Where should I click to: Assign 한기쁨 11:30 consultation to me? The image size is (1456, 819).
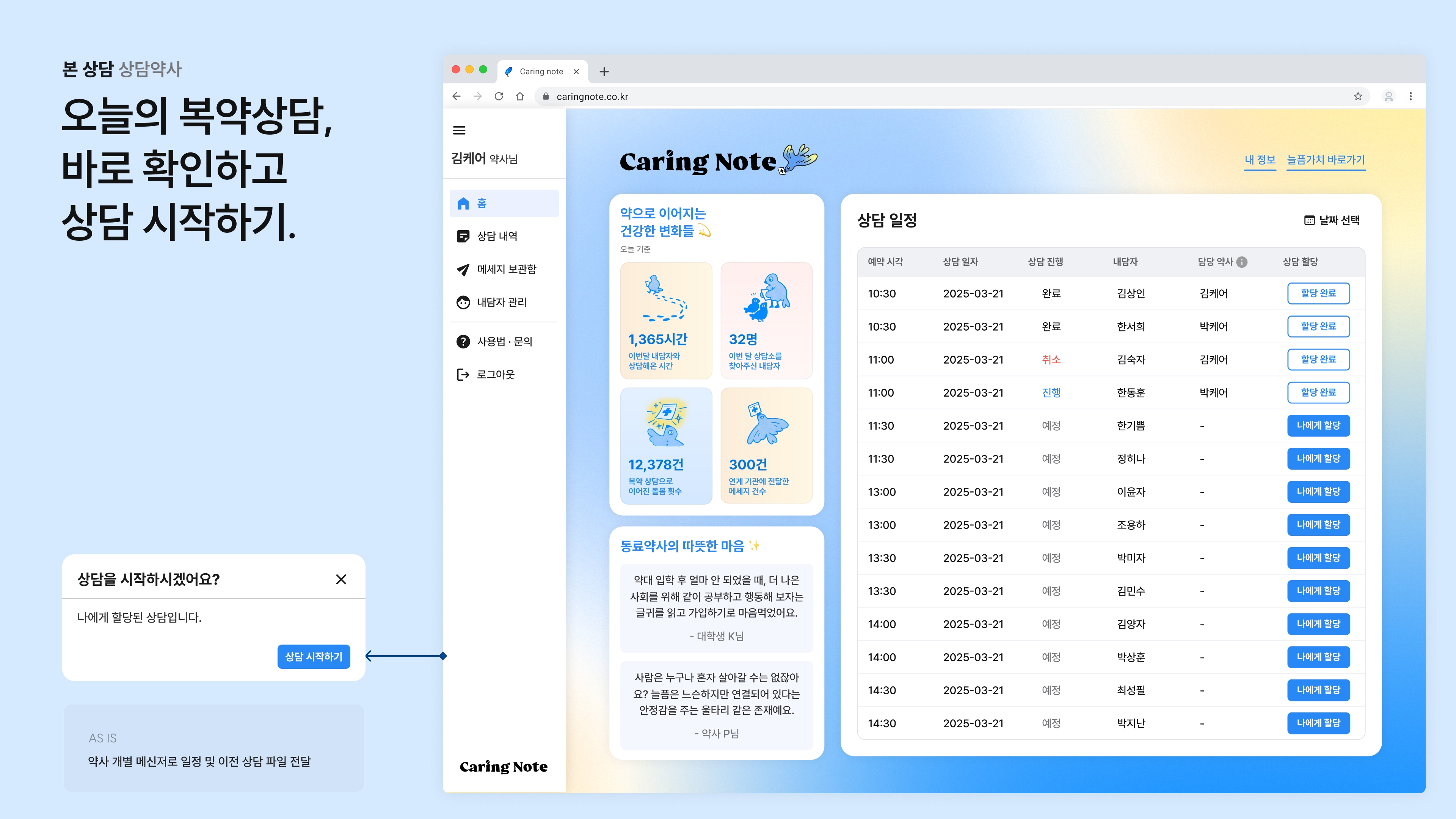point(1318,425)
